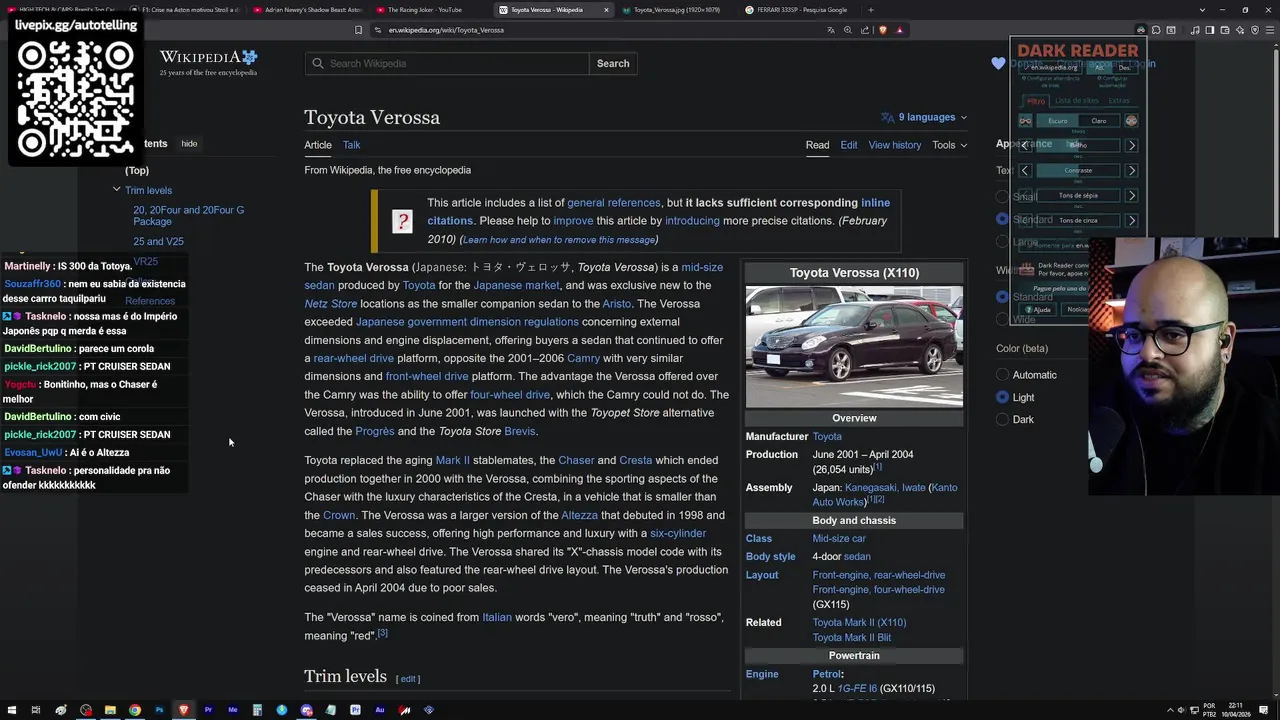Click the Brave Shields lion icon

pyautogui.click(x=883, y=30)
